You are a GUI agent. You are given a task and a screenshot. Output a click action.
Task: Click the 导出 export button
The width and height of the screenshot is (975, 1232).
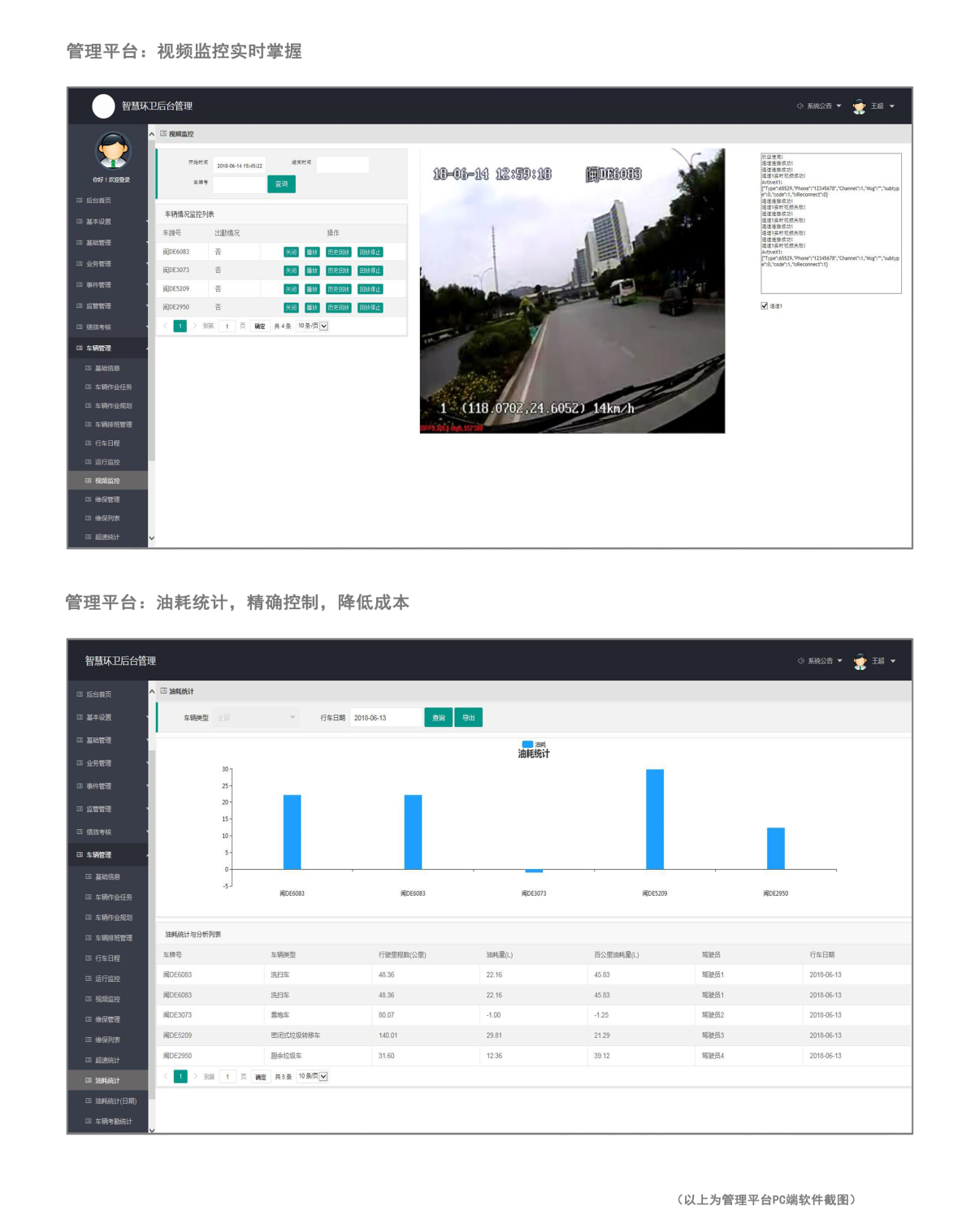(468, 718)
